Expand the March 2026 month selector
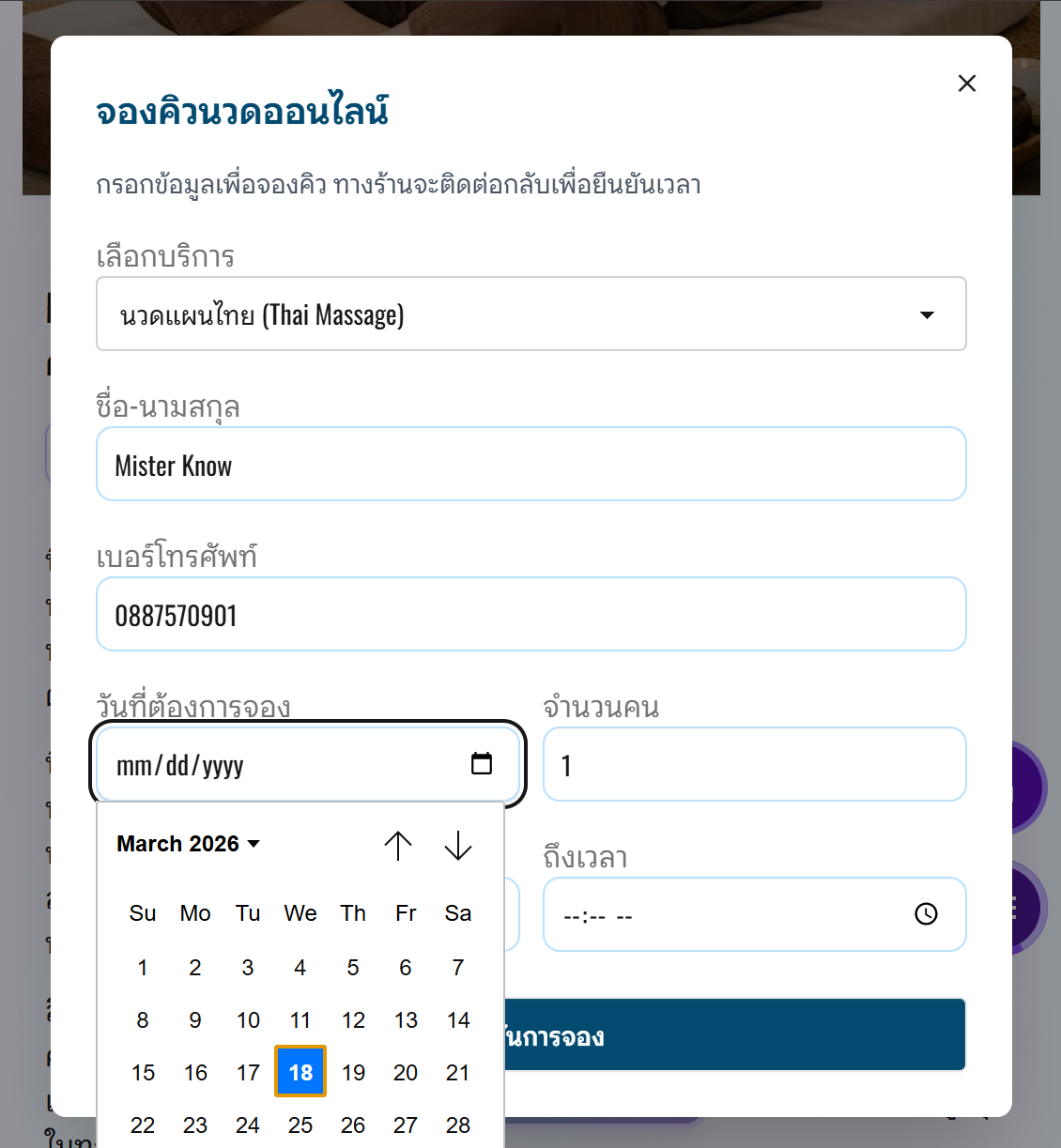 tap(188, 844)
